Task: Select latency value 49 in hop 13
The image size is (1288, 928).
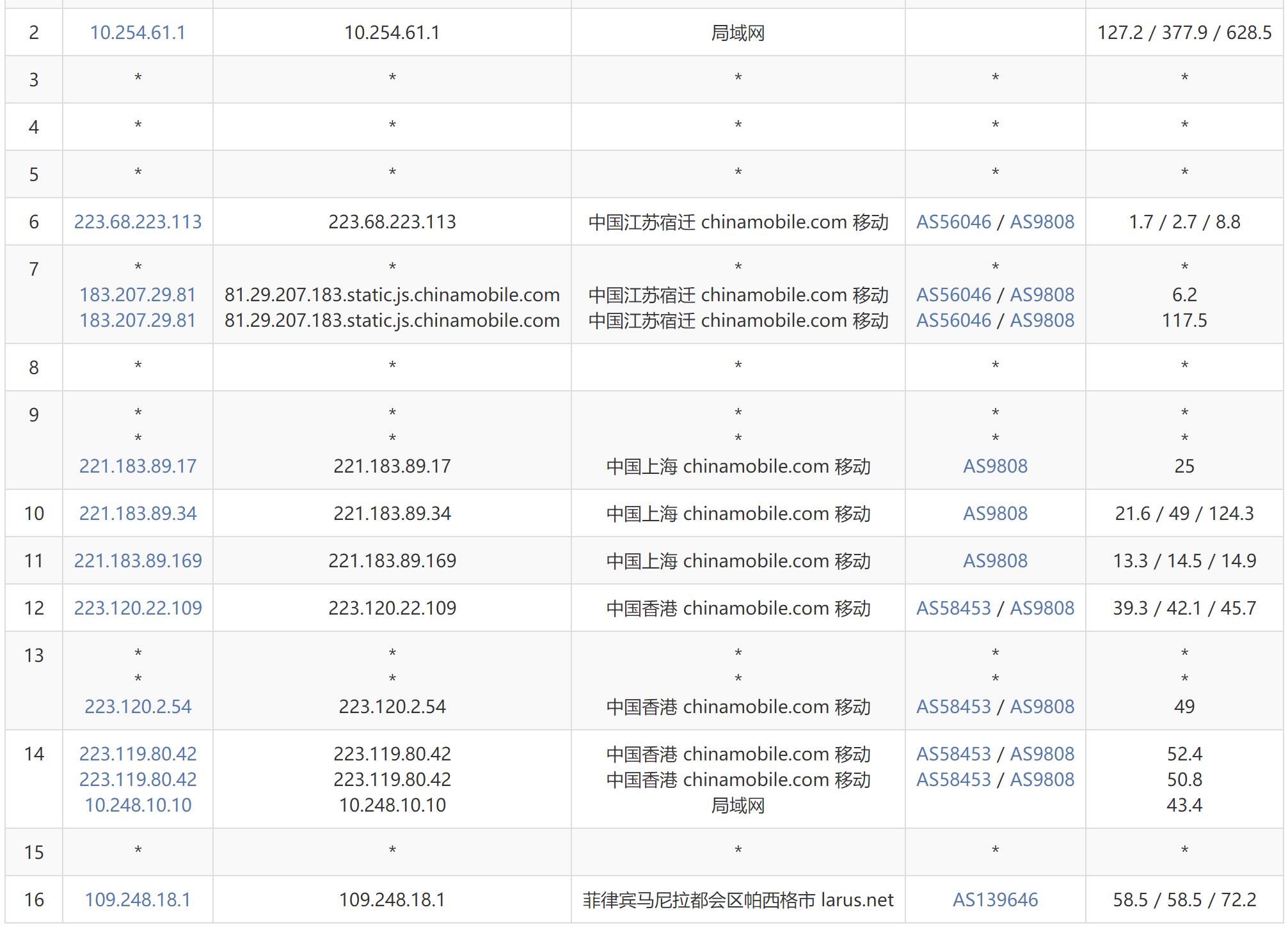Action: tap(1184, 707)
